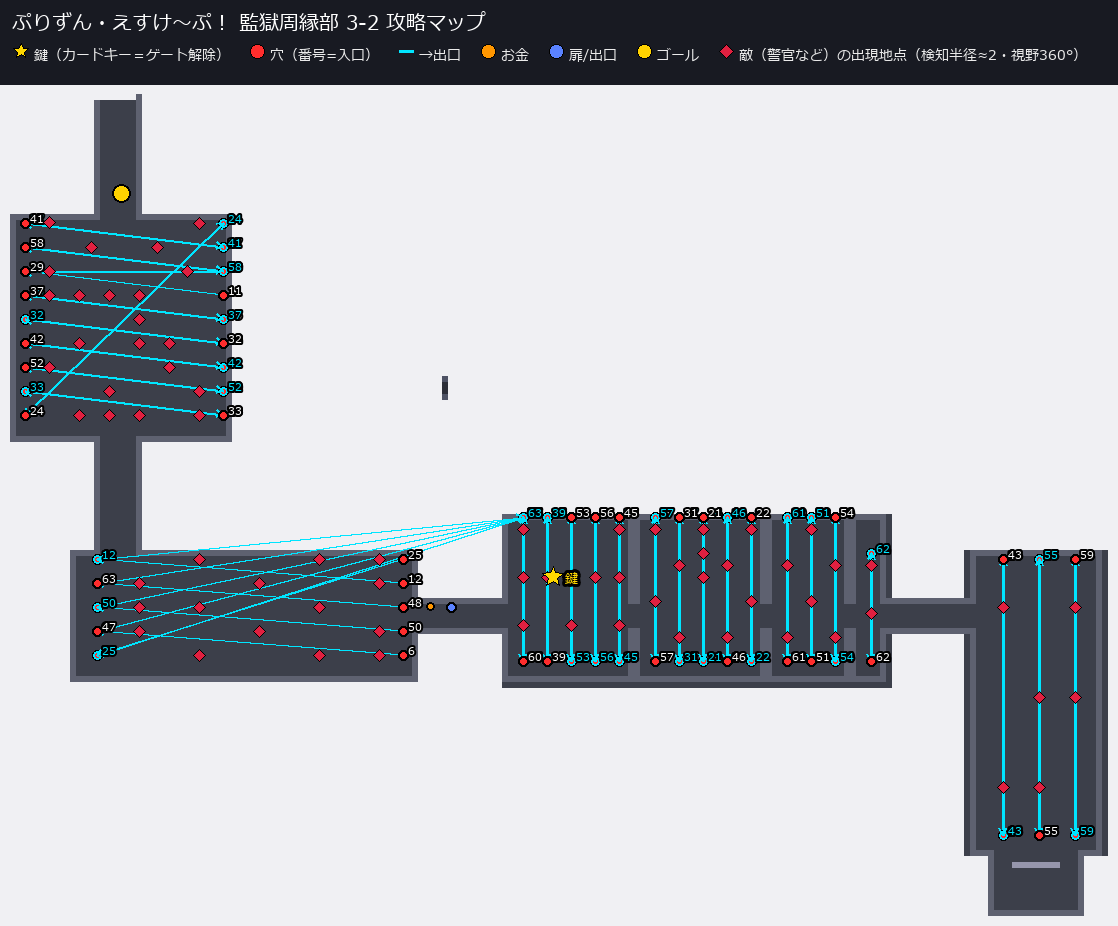Select cyan exit 59 marker
Image resolution: width=1118 pixels, height=926 pixels.
[1075, 835]
